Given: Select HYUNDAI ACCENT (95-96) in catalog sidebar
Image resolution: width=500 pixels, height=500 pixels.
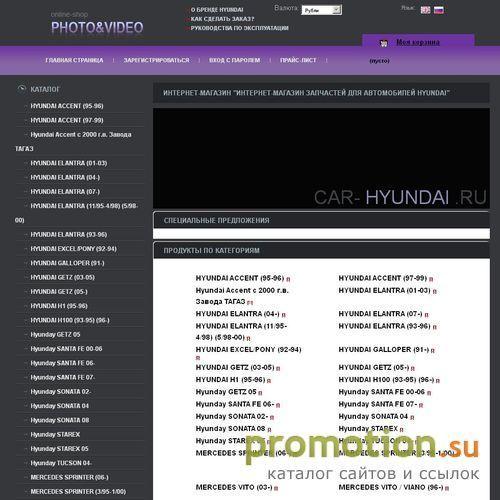Looking at the screenshot, I should pos(67,106).
